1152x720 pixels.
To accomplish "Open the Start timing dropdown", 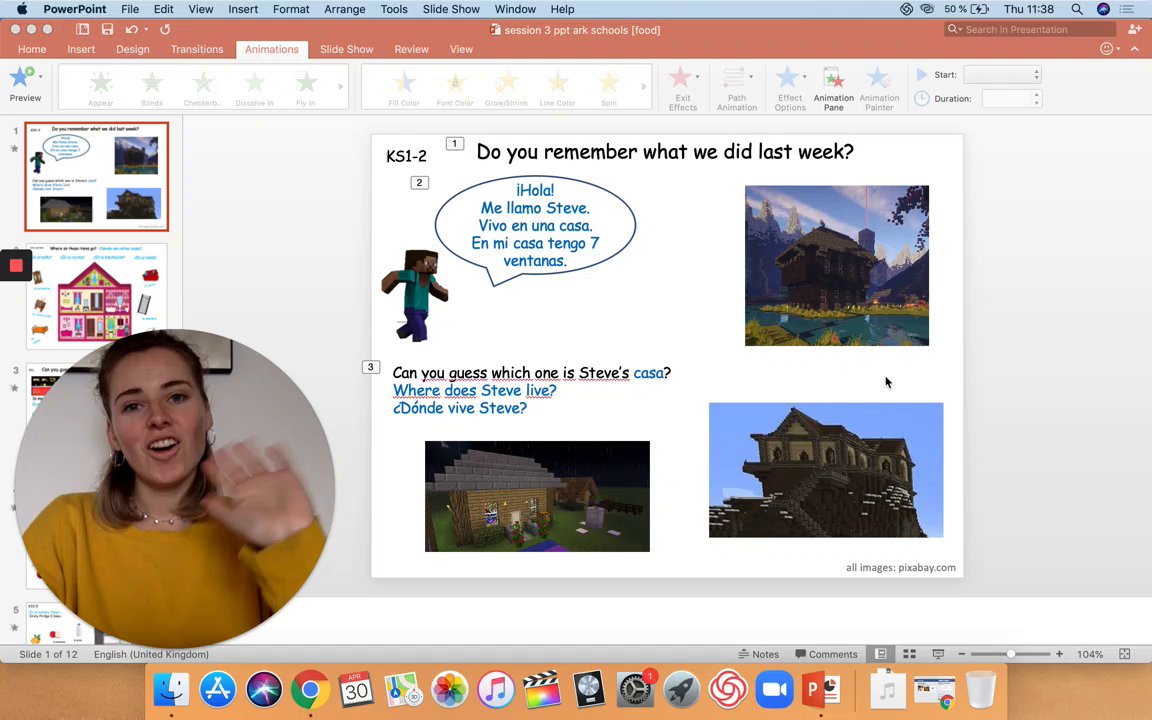I will coord(1002,74).
